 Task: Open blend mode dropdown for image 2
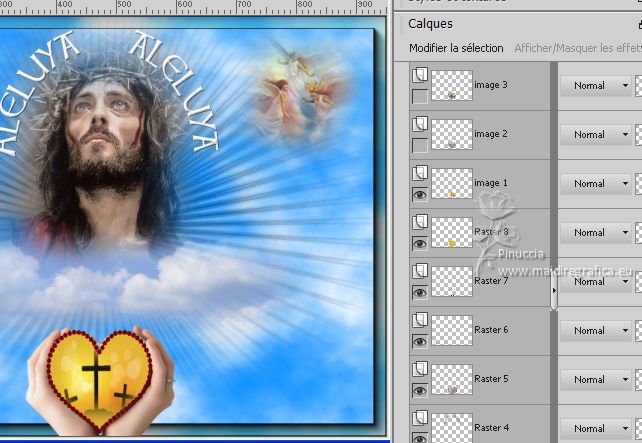[x=596, y=135]
